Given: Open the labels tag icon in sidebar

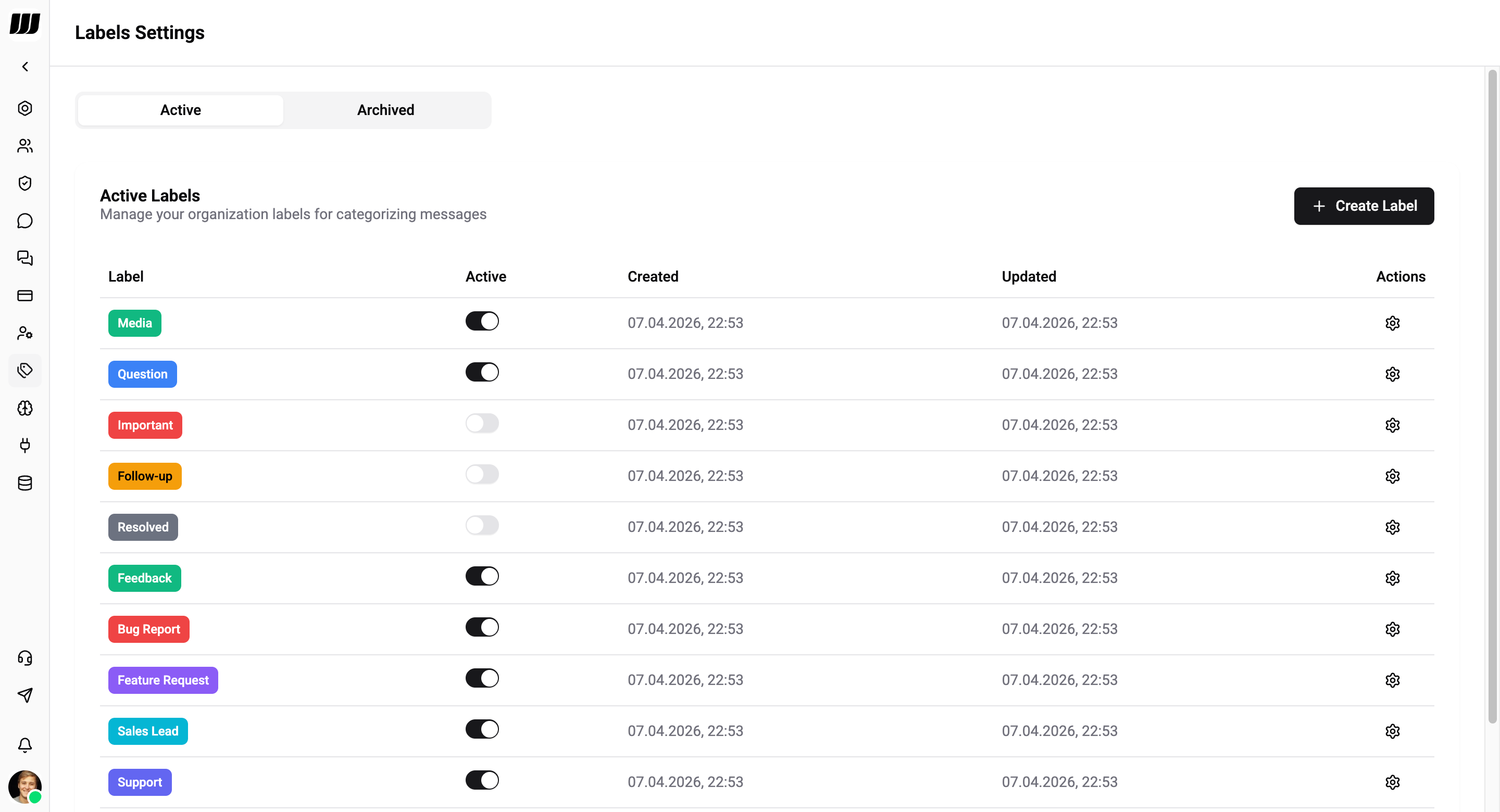Looking at the screenshot, I should coord(24,370).
